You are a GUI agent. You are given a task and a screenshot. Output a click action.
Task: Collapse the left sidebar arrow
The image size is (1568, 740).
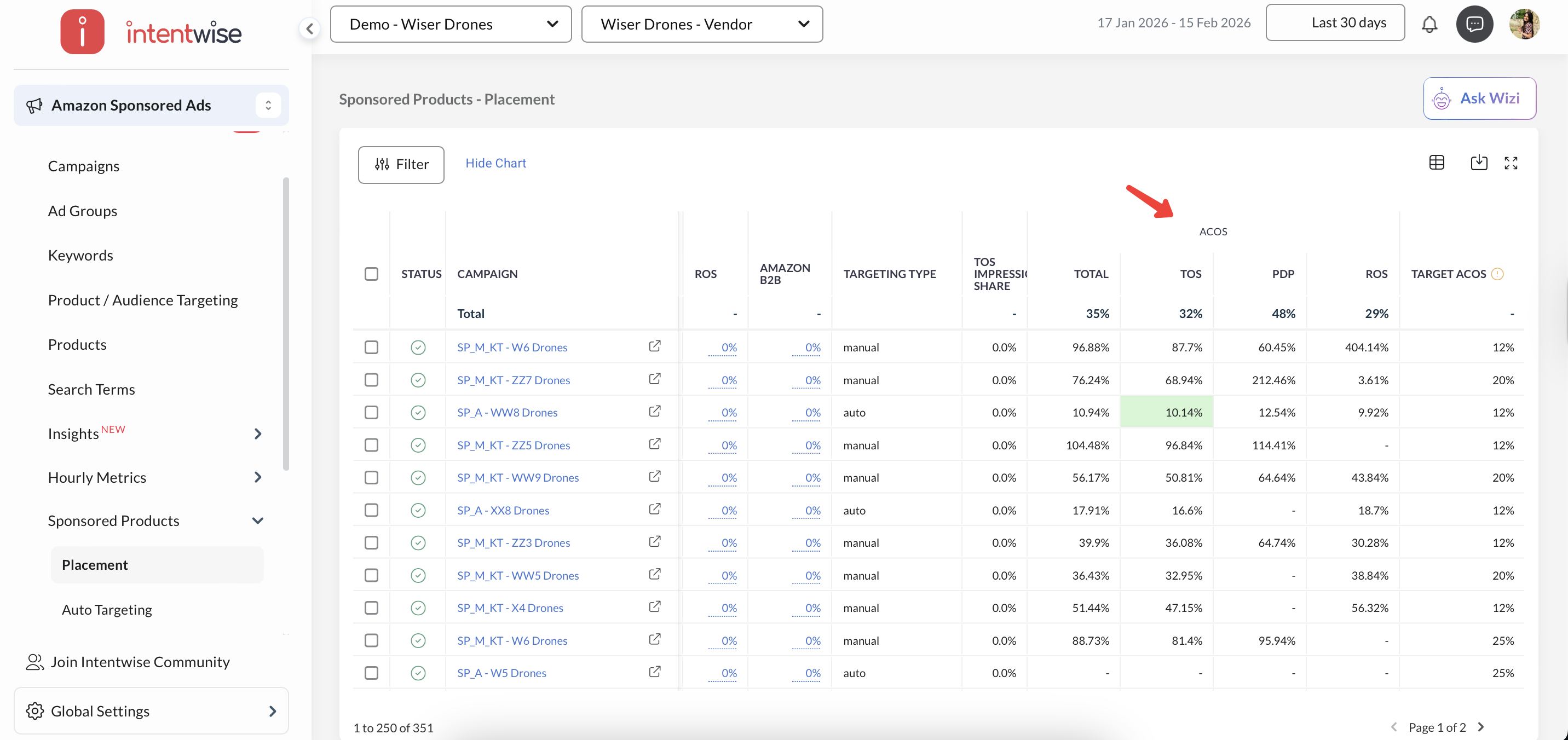[310, 28]
